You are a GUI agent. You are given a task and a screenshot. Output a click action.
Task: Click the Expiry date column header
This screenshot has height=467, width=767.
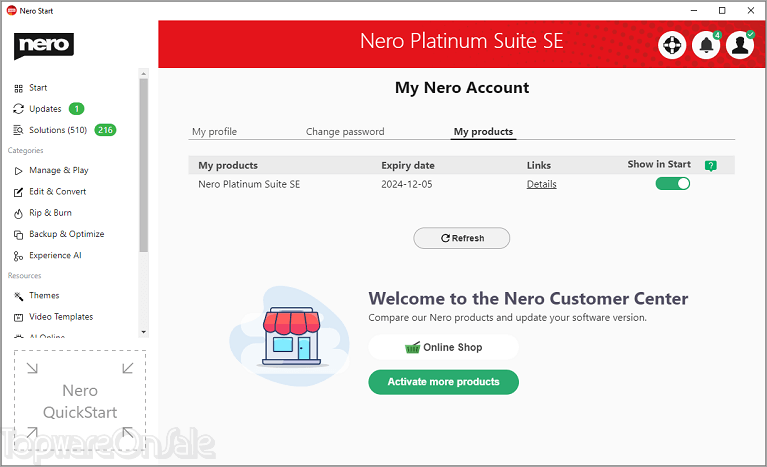(408, 165)
